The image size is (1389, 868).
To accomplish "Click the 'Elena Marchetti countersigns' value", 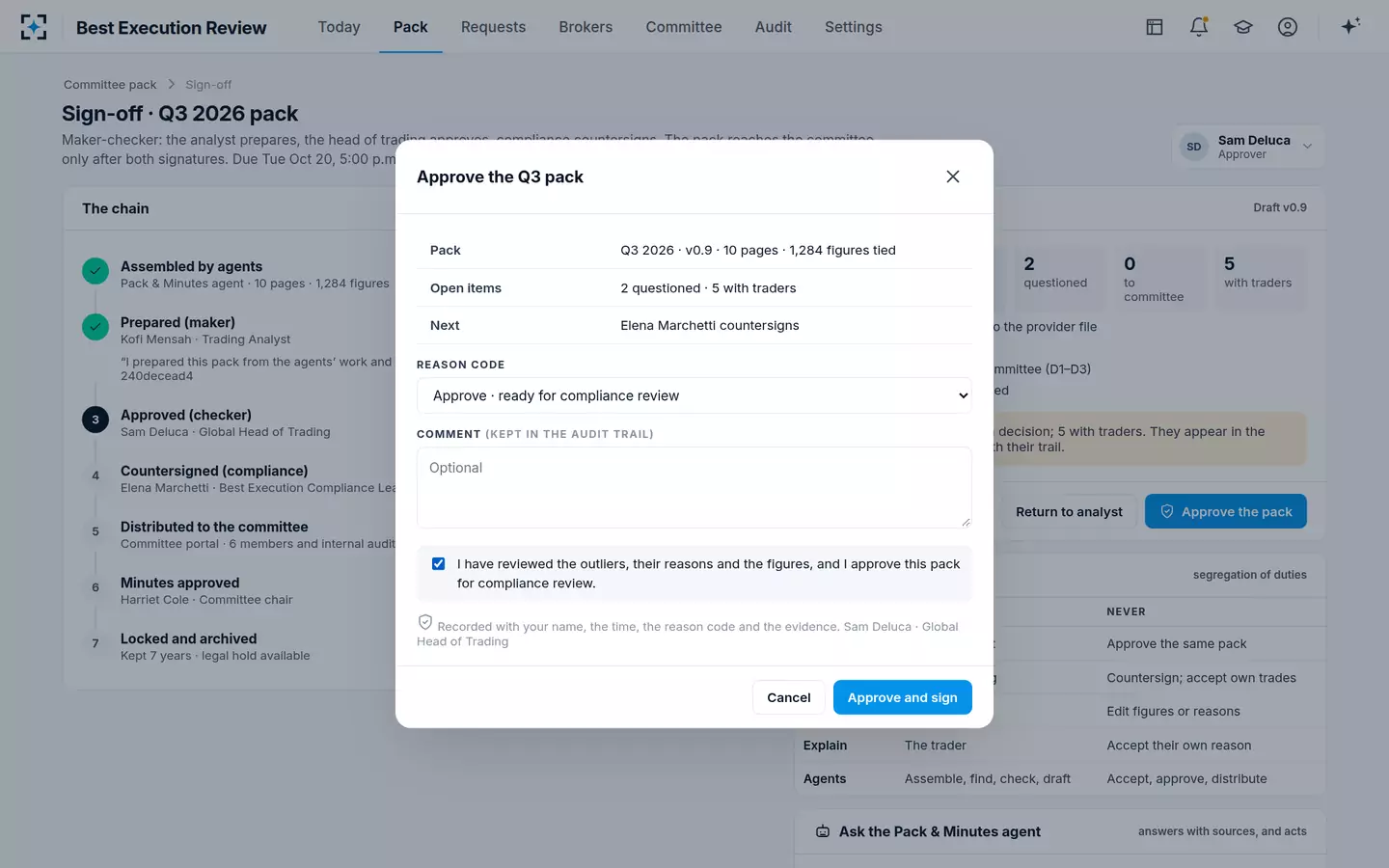I will (710, 325).
